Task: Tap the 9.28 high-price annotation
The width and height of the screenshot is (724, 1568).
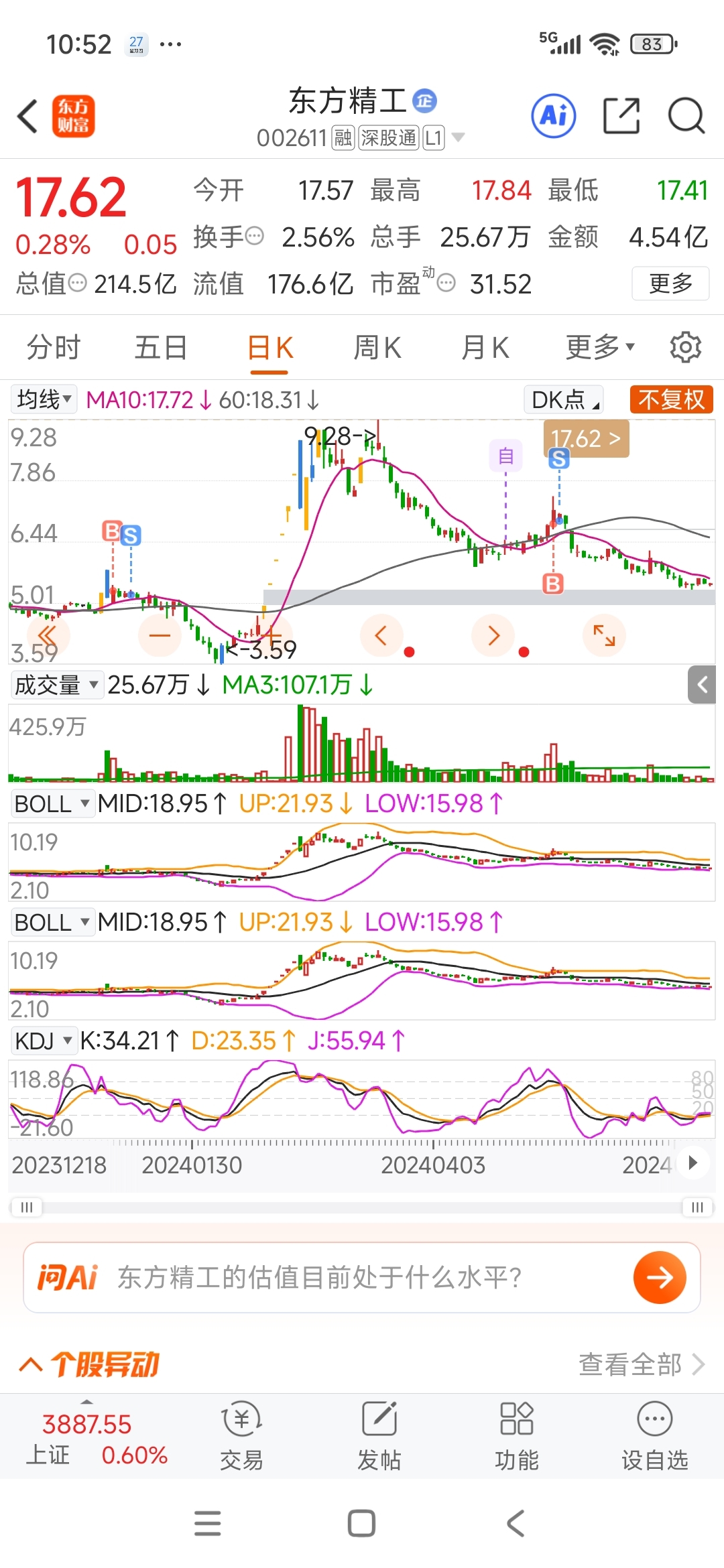Action: tap(340, 436)
